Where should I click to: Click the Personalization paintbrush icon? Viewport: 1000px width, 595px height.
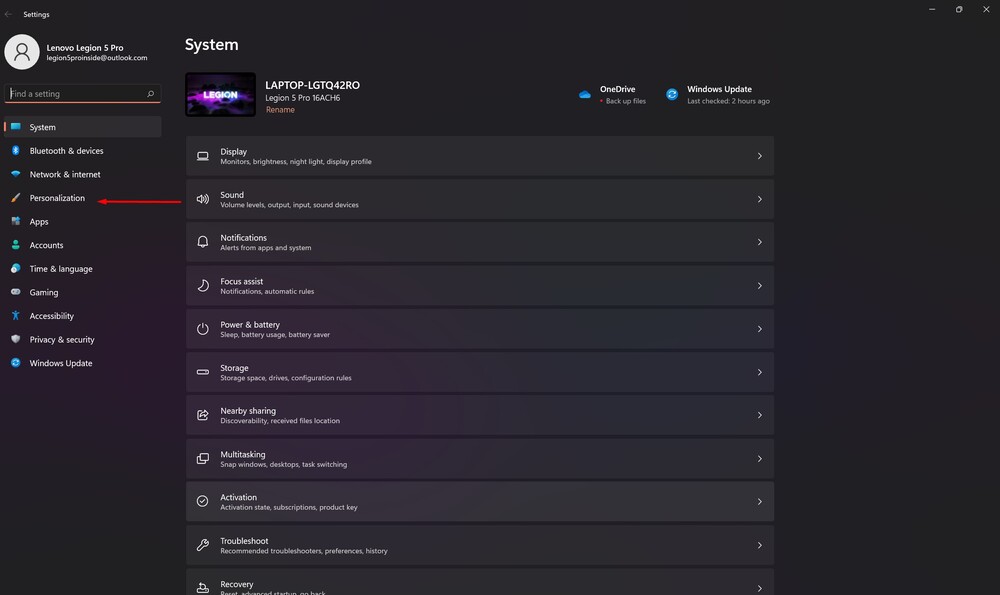tap(16, 198)
